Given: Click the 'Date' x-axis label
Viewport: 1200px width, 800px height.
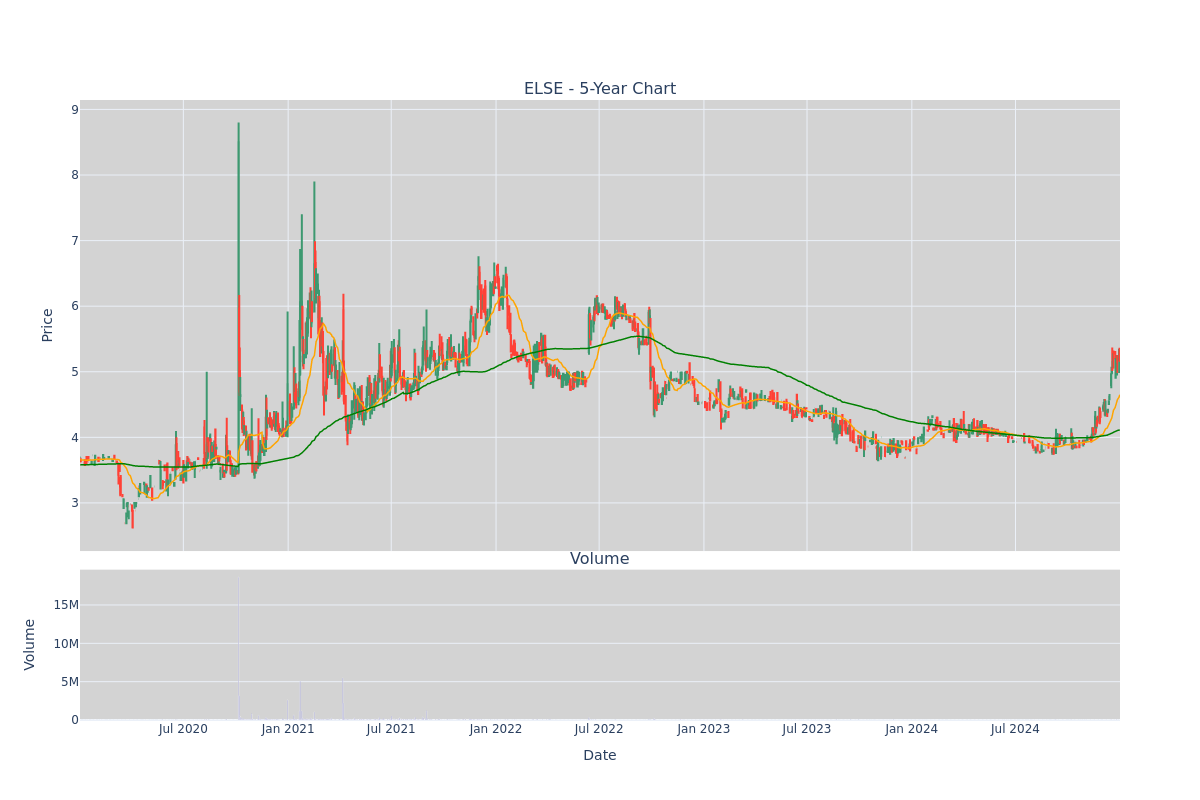Looking at the screenshot, I should click(x=600, y=755).
